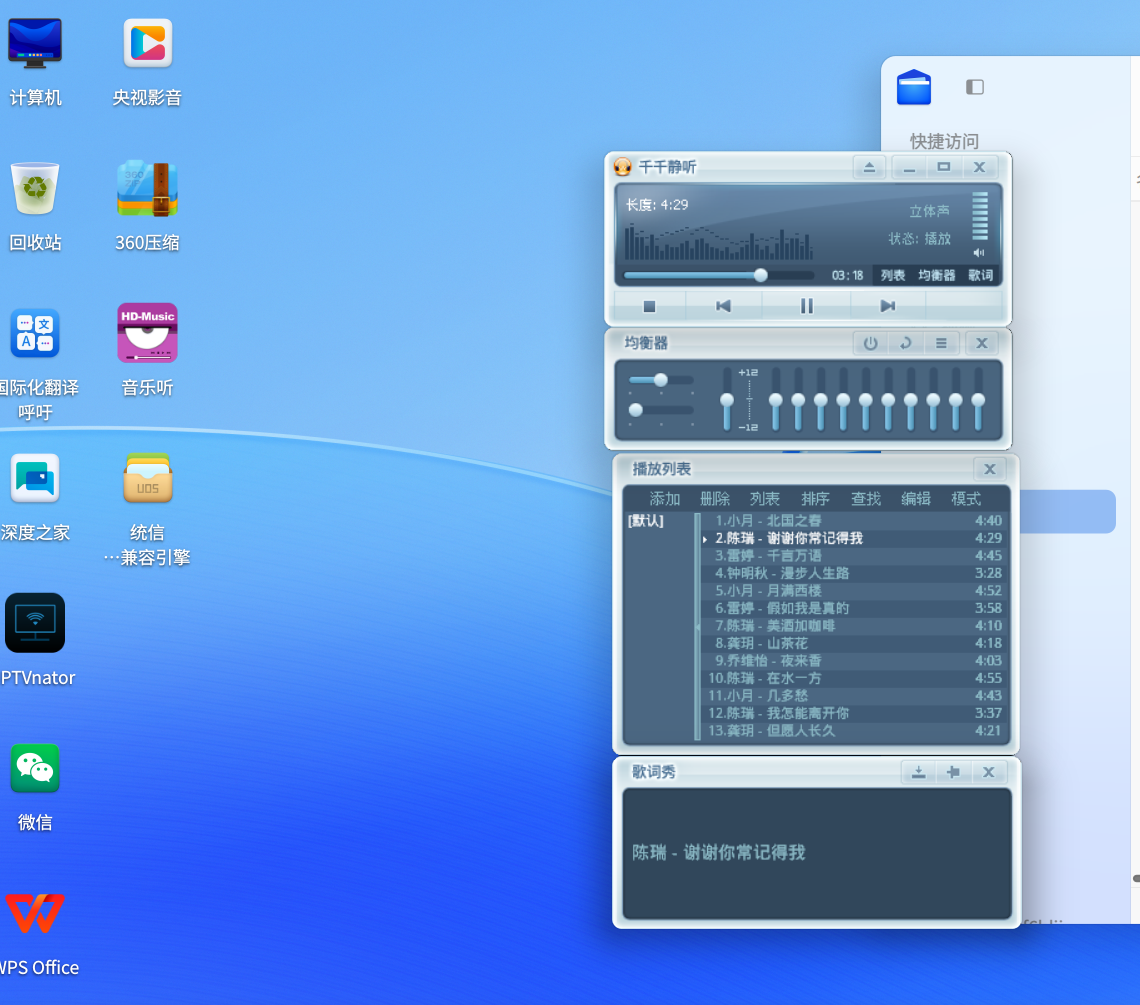Open the equalizer presets menu icon
This screenshot has width=1140, height=1005.
(x=941, y=343)
